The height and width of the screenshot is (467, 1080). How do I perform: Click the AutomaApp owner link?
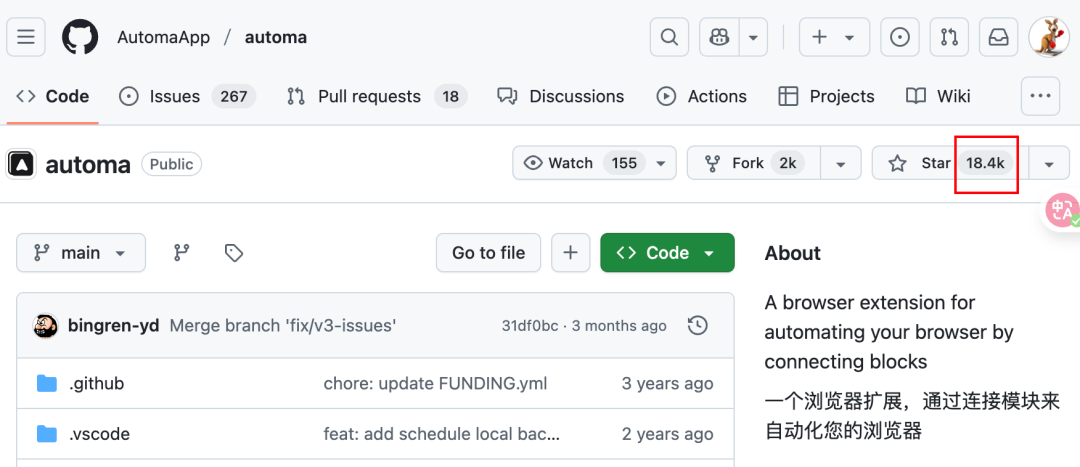(x=163, y=37)
